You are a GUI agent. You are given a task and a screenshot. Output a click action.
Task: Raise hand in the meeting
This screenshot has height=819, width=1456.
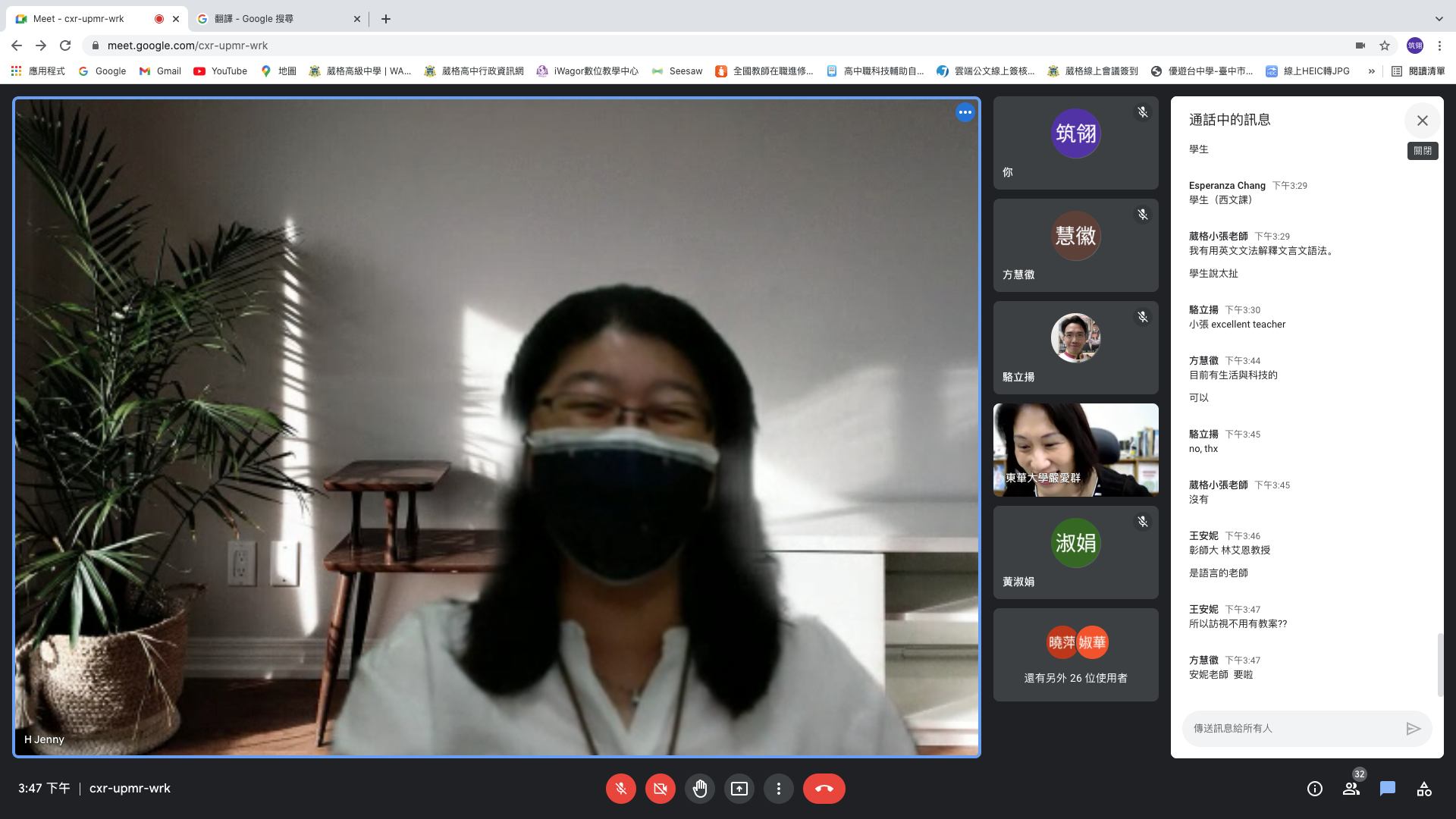pyautogui.click(x=699, y=789)
